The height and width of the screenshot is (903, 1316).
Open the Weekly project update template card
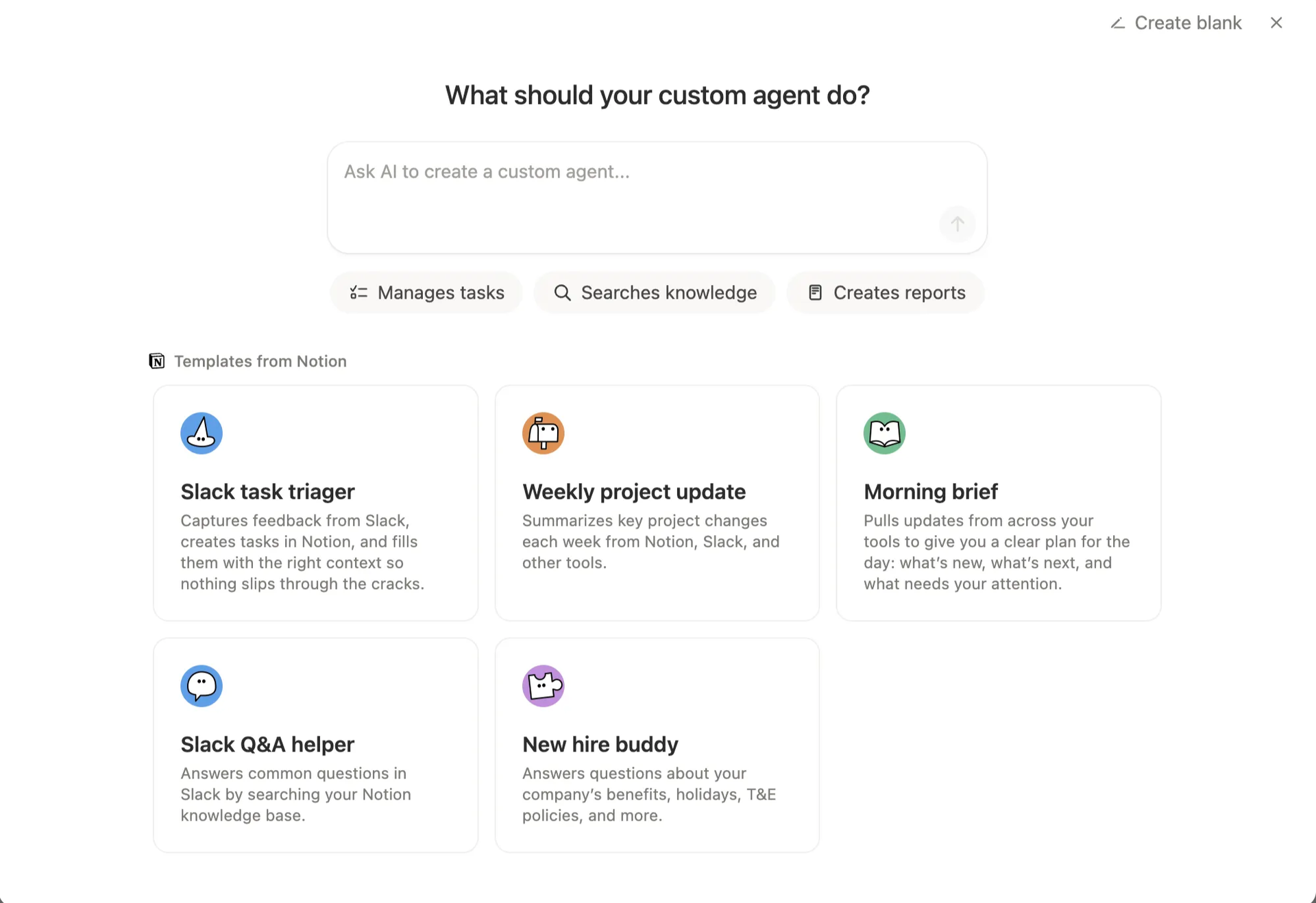pos(657,502)
